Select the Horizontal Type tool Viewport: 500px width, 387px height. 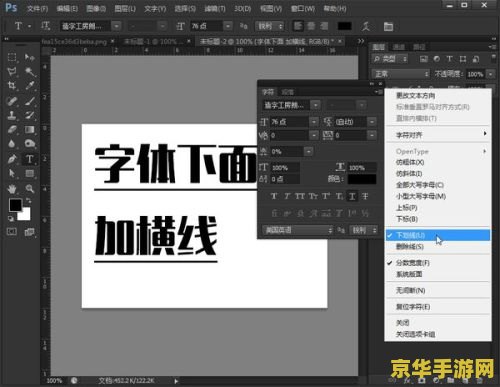(29, 159)
